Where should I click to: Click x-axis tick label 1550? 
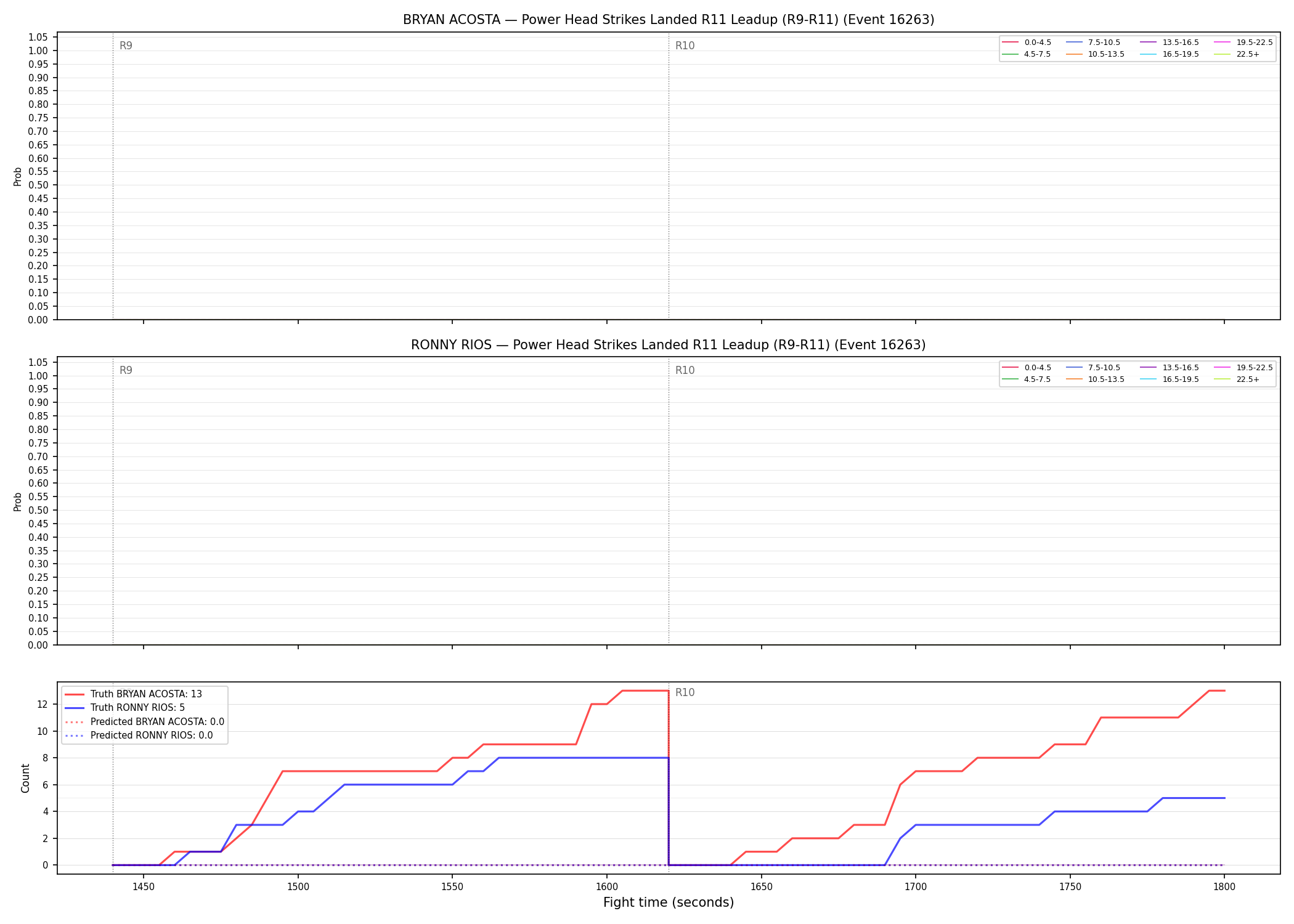(452, 886)
